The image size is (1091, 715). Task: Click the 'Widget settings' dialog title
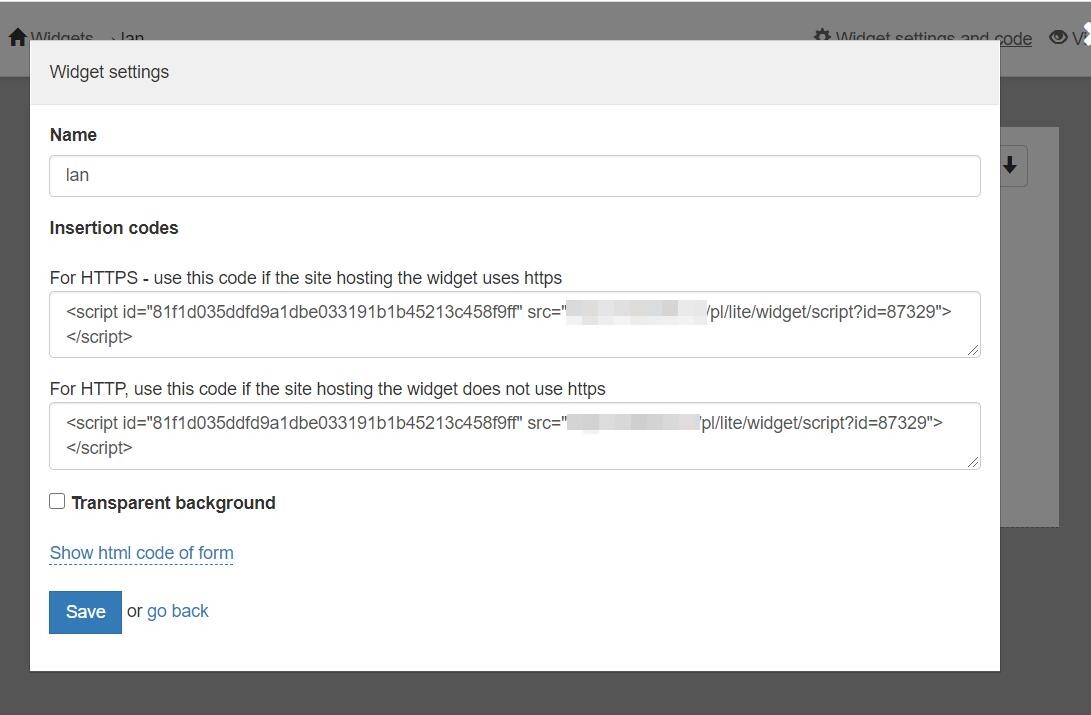[x=109, y=72]
